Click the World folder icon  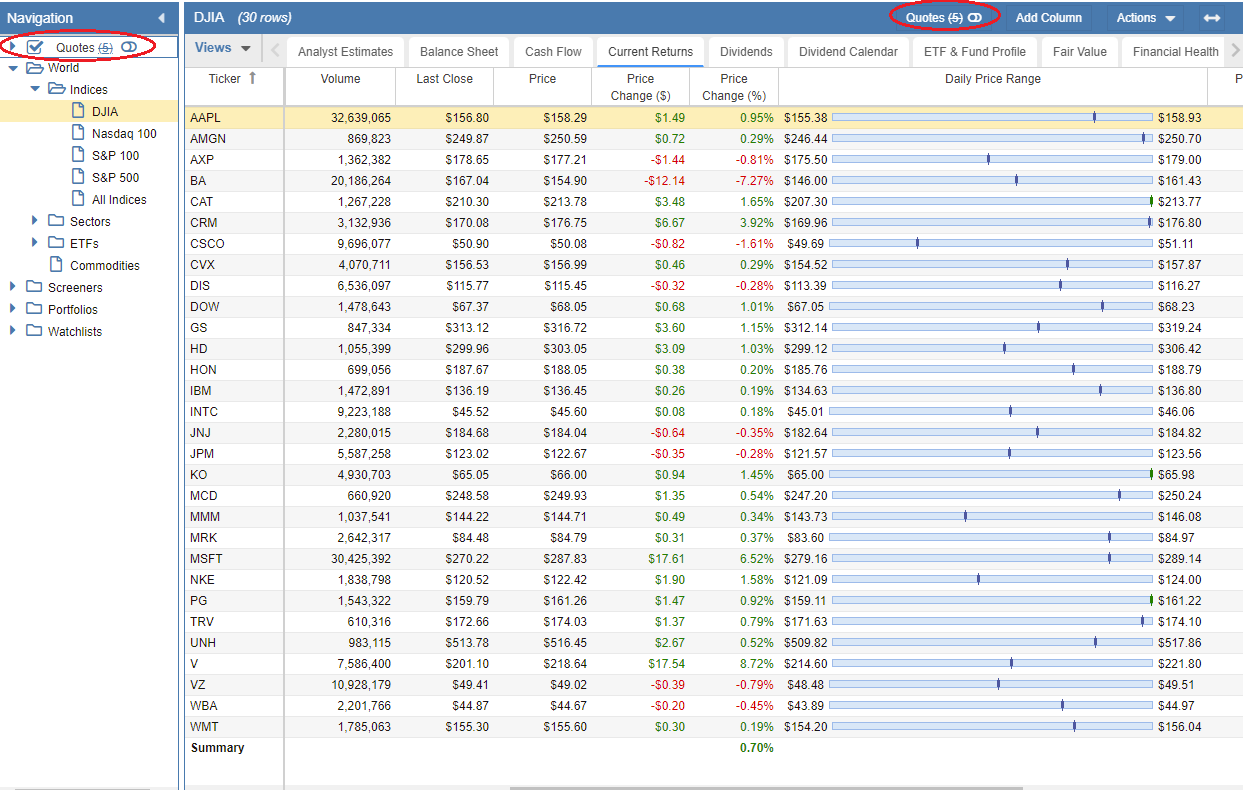(x=34, y=68)
